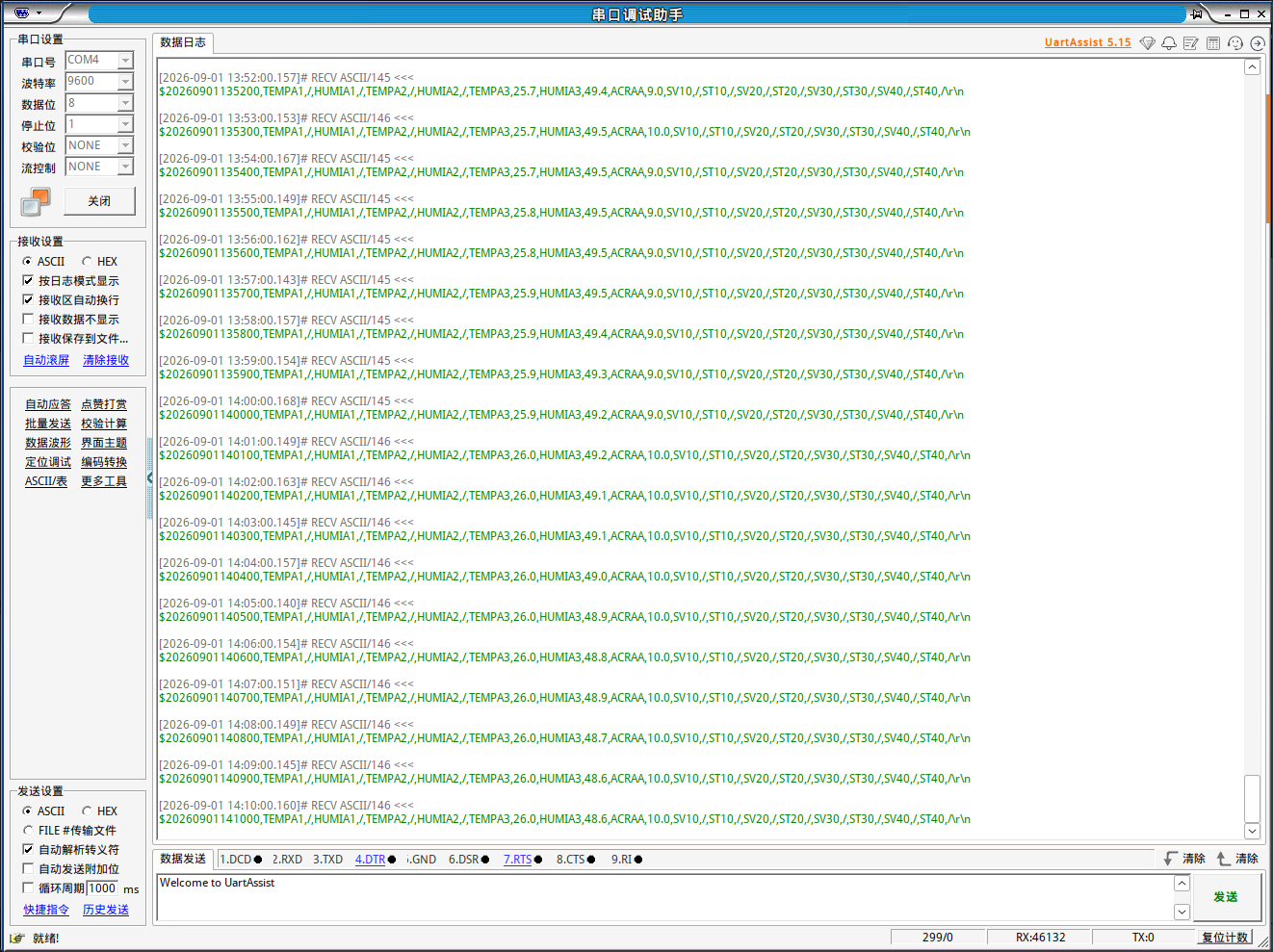Click the 循环周期 ms value field

click(102, 888)
